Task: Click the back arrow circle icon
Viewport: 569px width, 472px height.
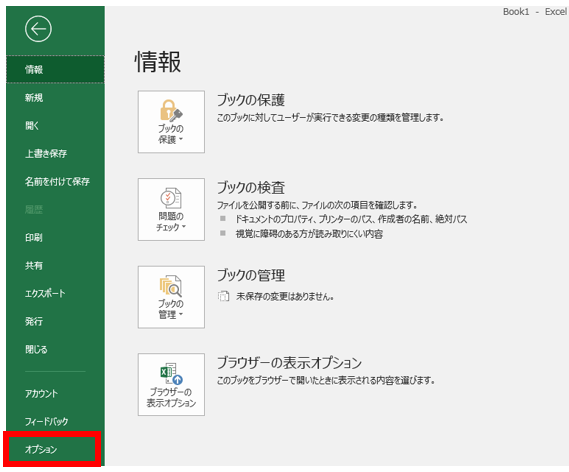Action: pyautogui.click(x=38, y=29)
